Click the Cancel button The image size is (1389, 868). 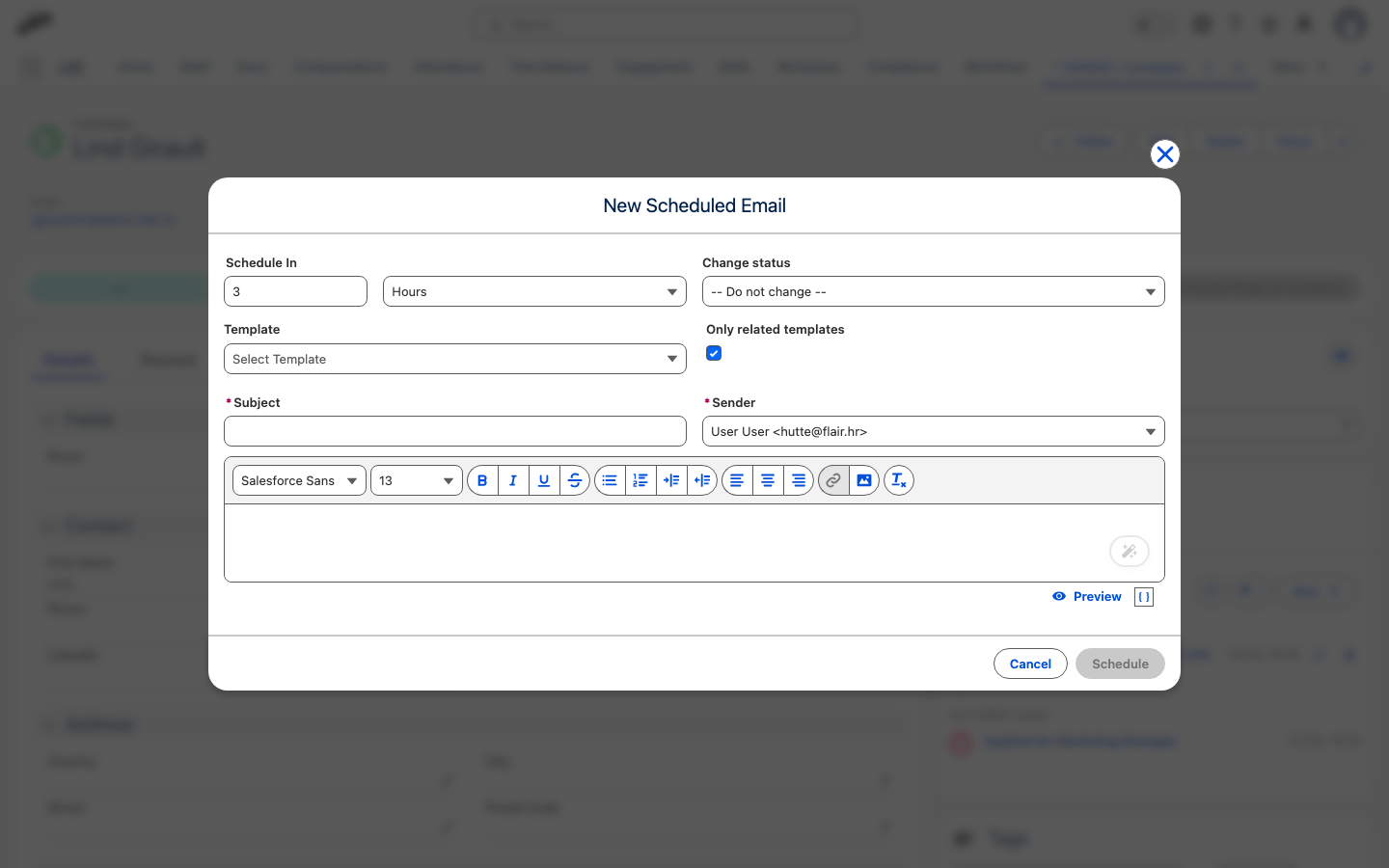point(1030,664)
